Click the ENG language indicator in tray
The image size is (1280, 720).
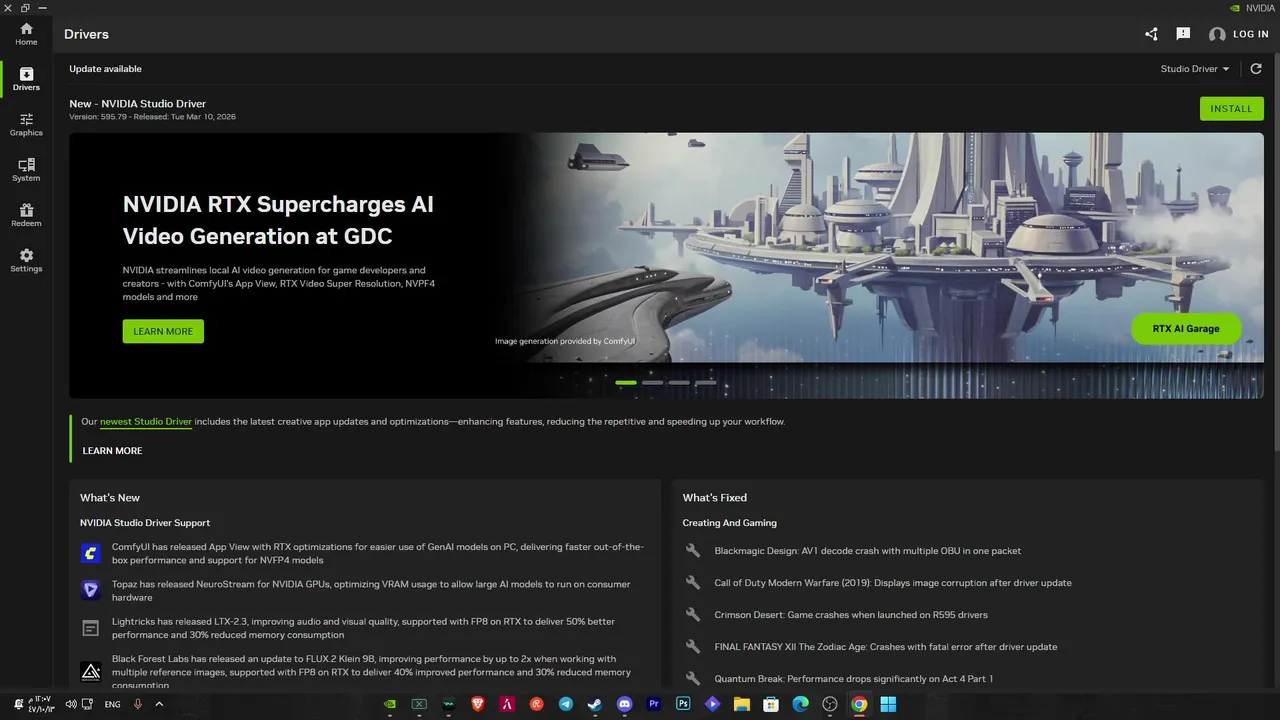click(112, 704)
